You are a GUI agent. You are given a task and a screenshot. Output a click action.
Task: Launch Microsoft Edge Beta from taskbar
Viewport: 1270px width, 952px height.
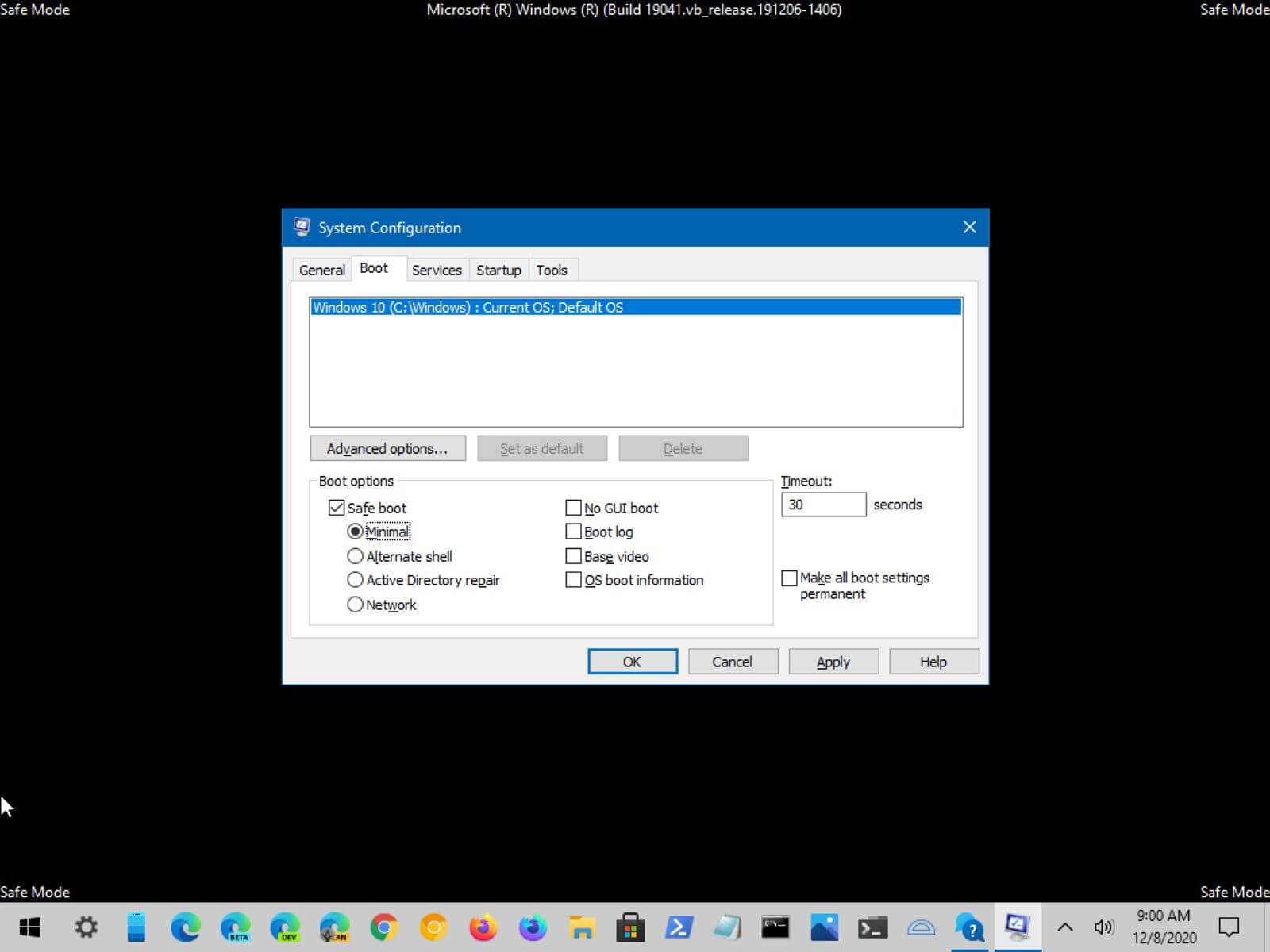(x=235, y=927)
